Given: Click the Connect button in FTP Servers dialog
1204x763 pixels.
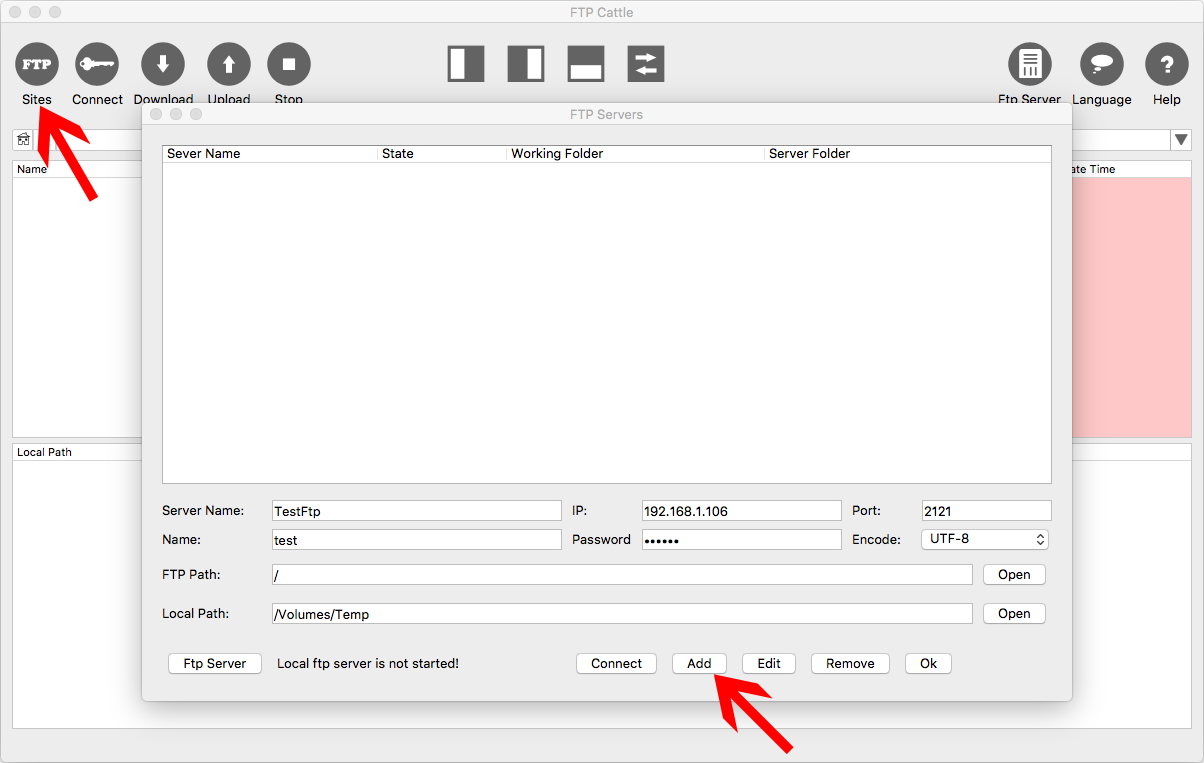Looking at the screenshot, I should click(616, 664).
